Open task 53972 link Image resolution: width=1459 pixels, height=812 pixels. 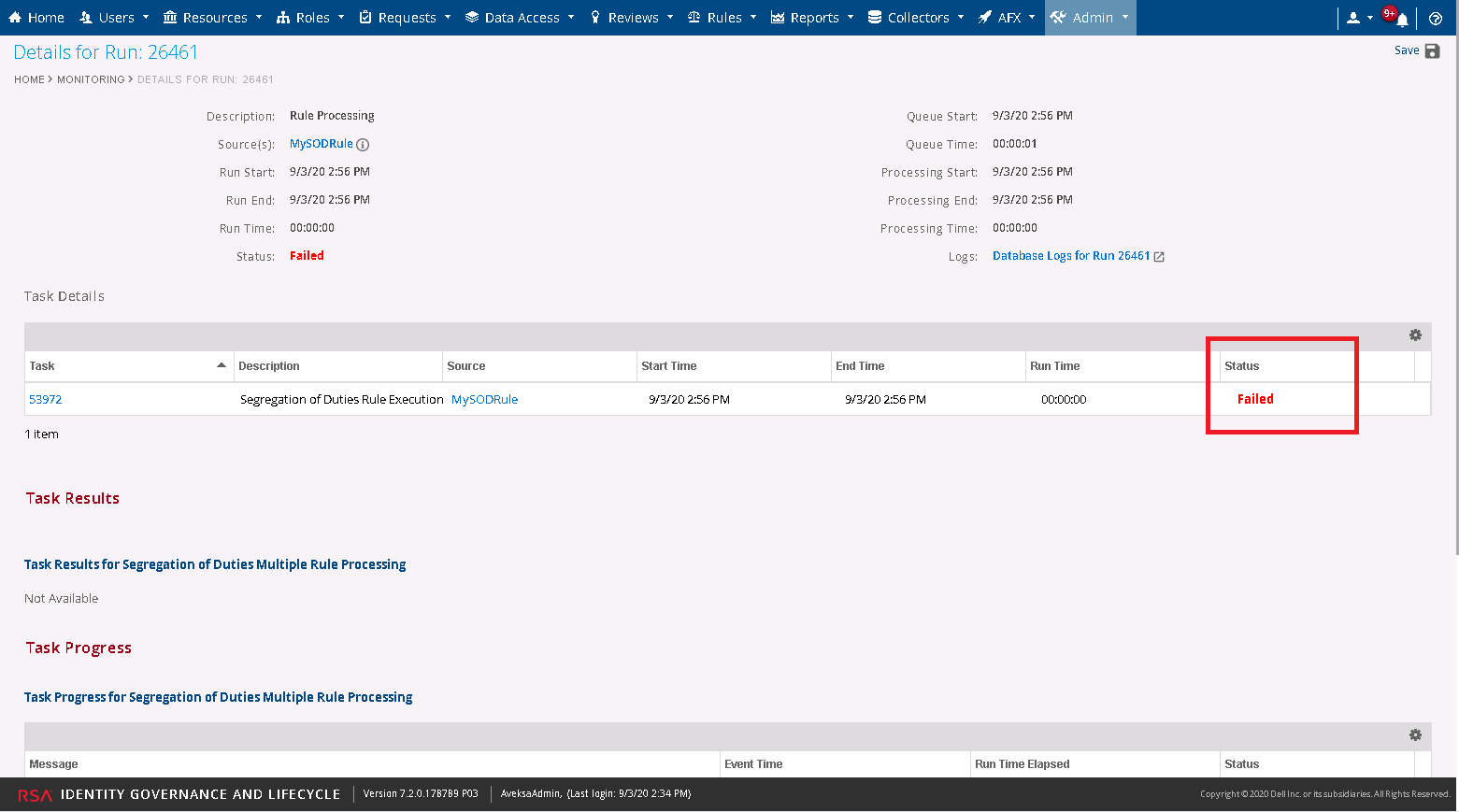(46, 399)
